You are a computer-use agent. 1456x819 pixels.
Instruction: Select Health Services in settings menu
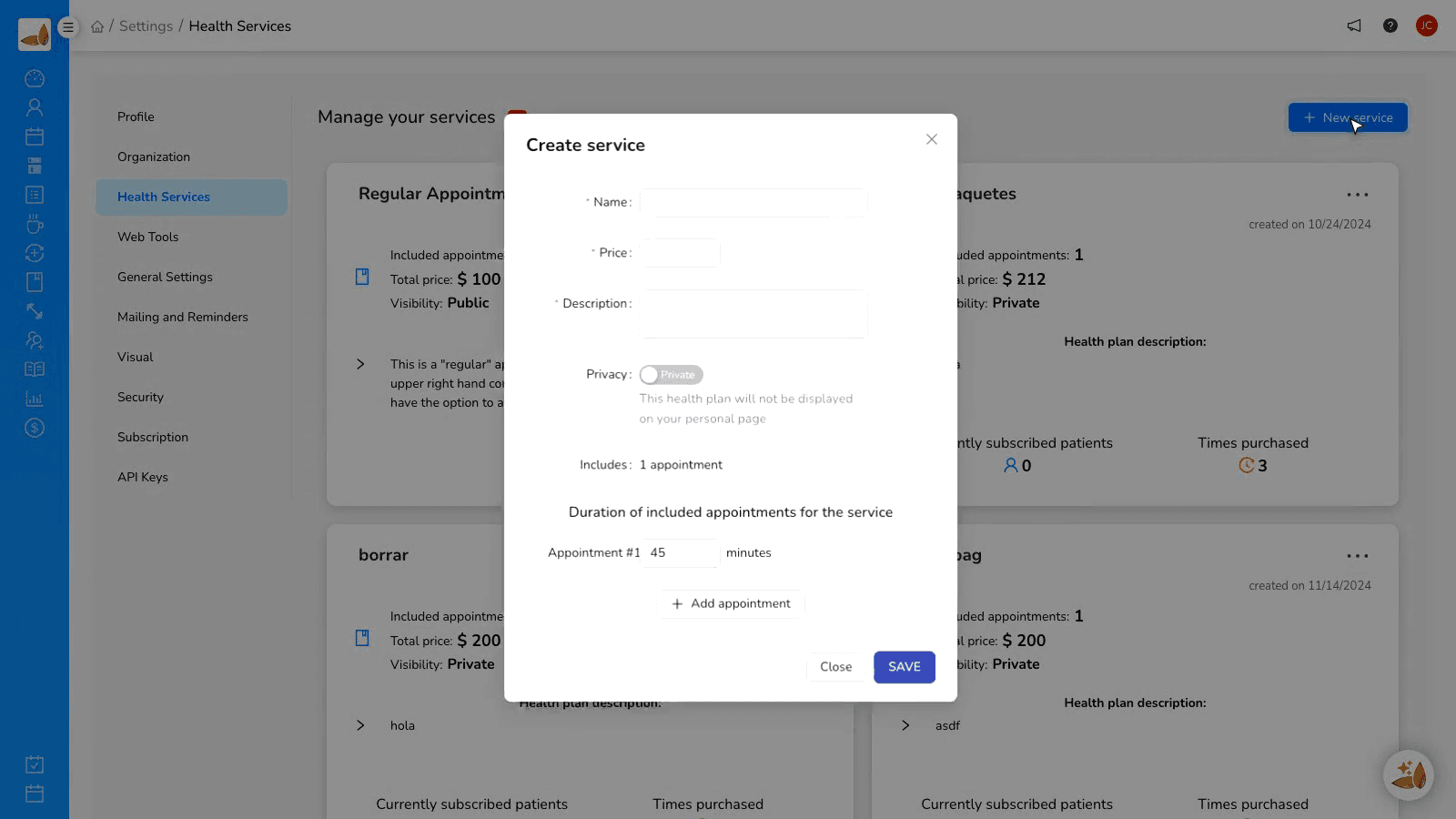pos(191,197)
